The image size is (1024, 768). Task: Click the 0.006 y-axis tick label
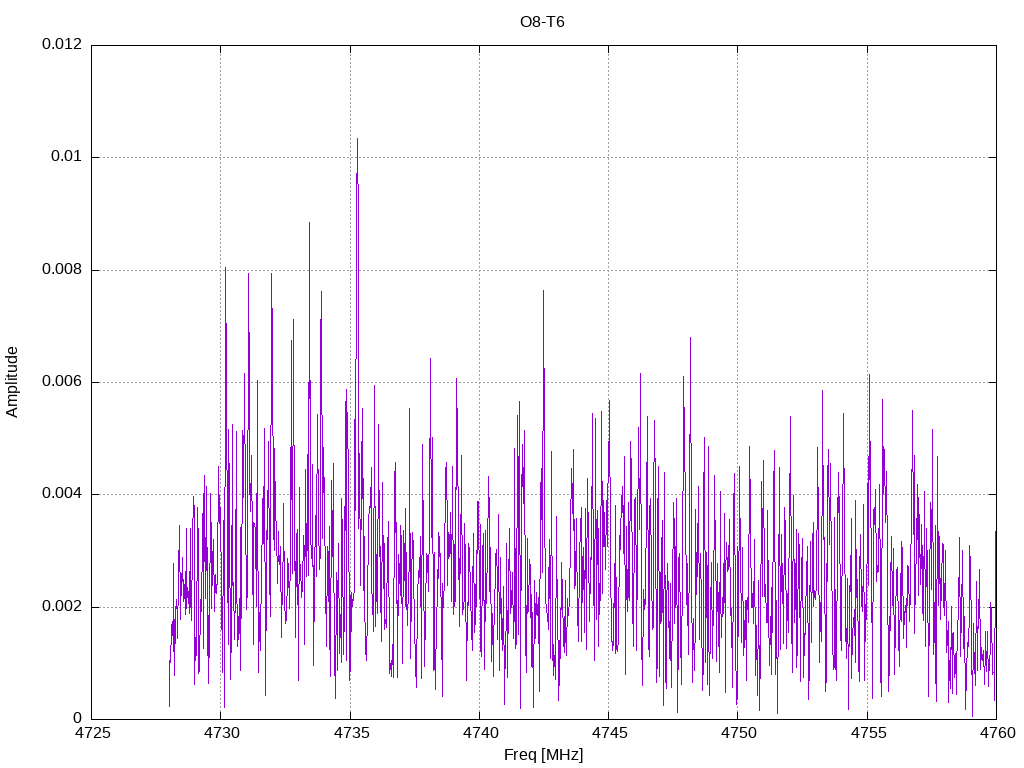coord(62,381)
